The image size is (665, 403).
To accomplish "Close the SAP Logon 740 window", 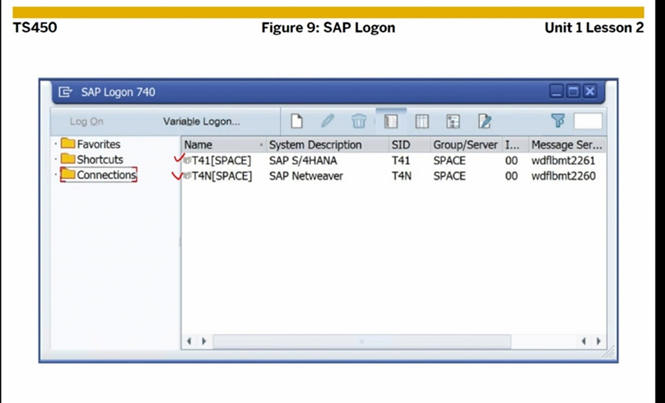I will pos(590,91).
